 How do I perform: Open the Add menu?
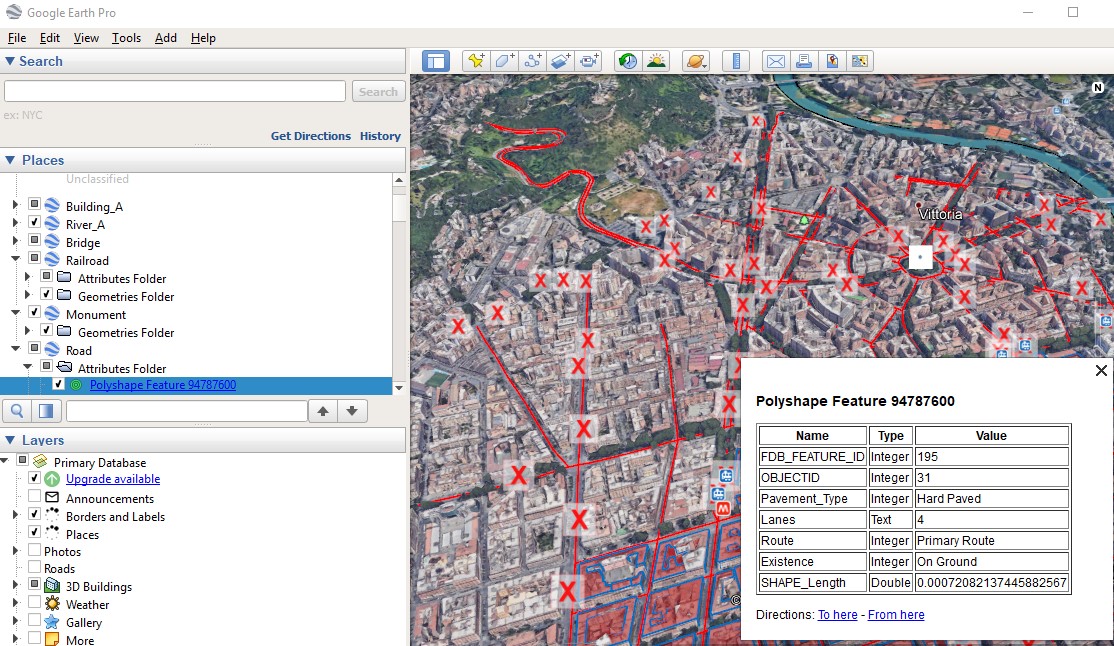pyautogui.click(x=166, y=38)
